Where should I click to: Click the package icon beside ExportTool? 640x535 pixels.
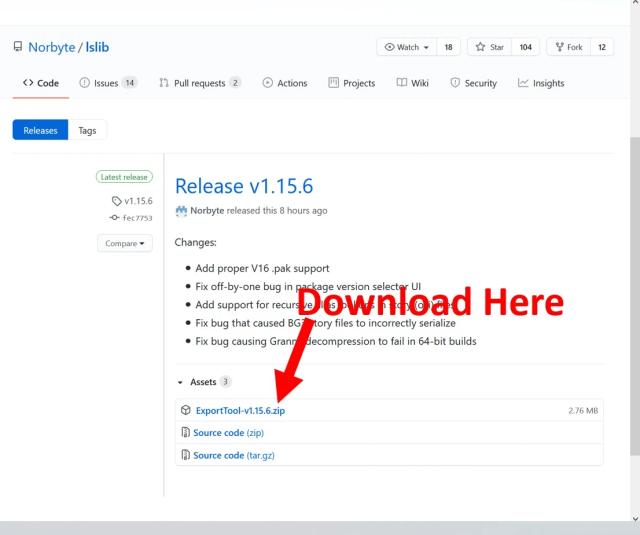coord(186,410)
